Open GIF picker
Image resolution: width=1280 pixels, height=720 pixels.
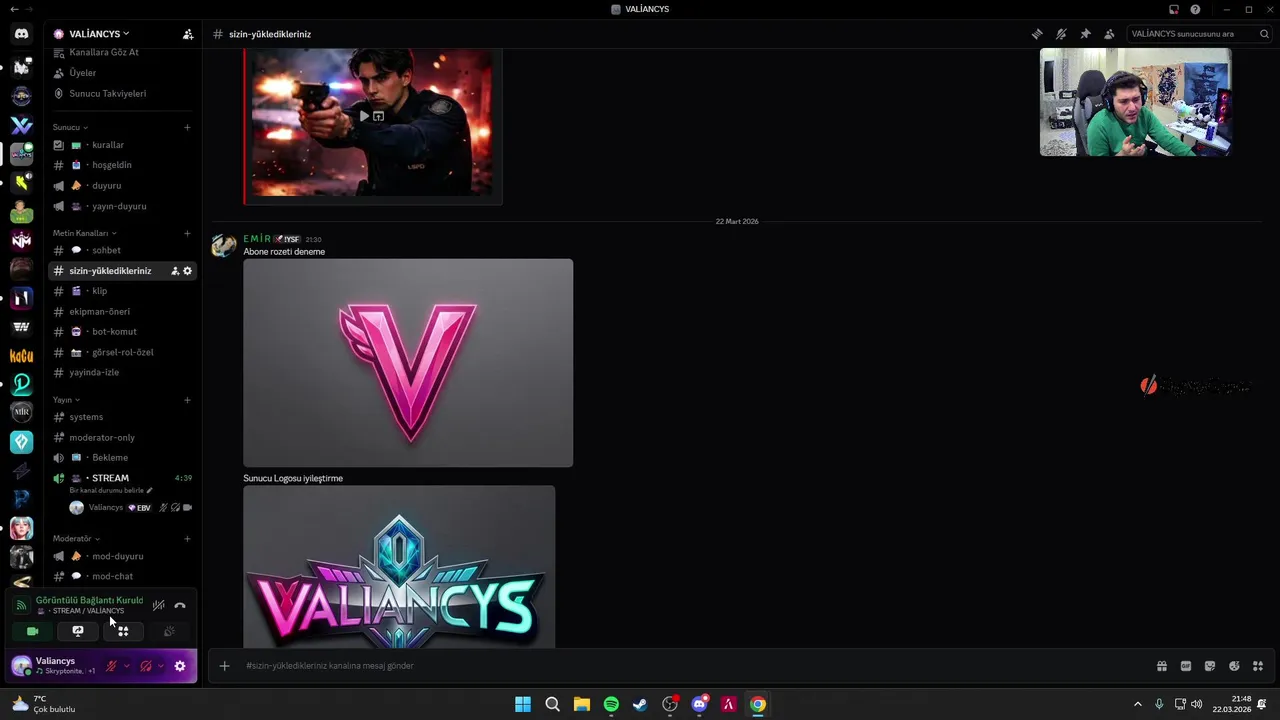pyautogui.click(x=1186, y=666)
